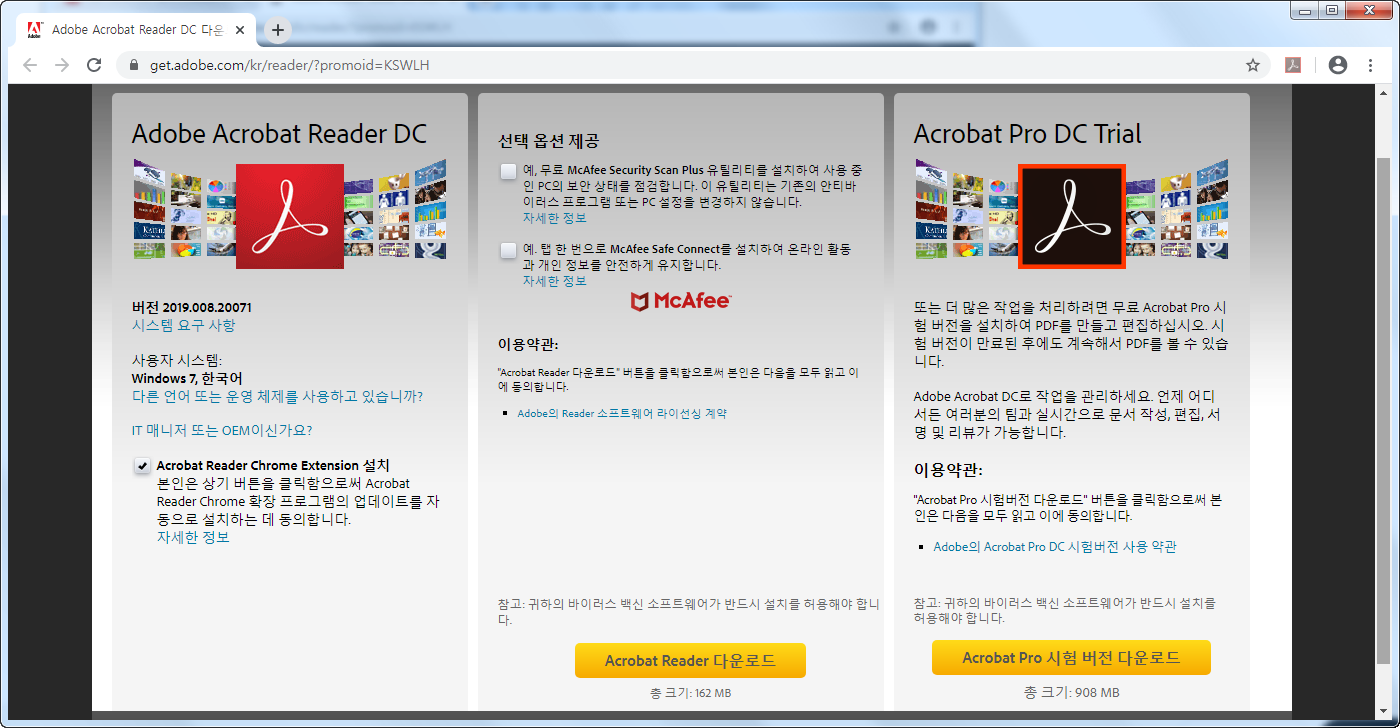Open 자세한 정보 under Chrome Extension

pos(193,537)
